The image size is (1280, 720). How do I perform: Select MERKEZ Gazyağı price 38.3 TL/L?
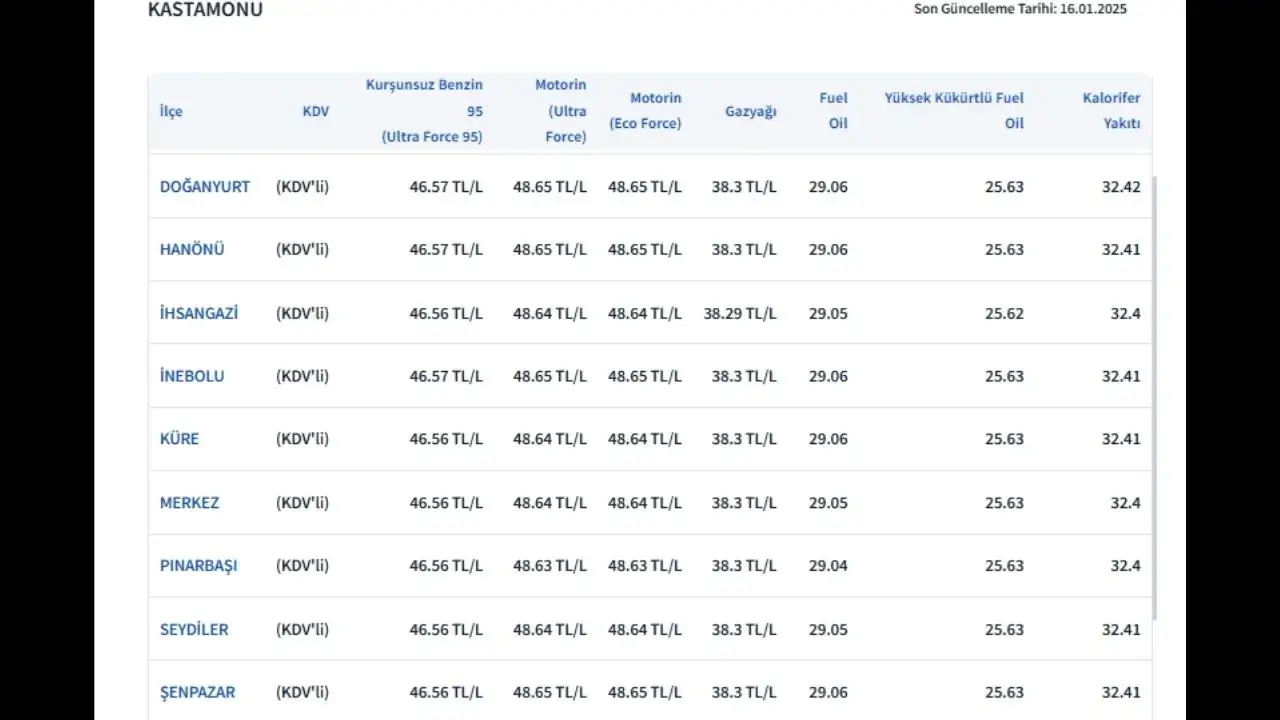[x=744, y=503]
